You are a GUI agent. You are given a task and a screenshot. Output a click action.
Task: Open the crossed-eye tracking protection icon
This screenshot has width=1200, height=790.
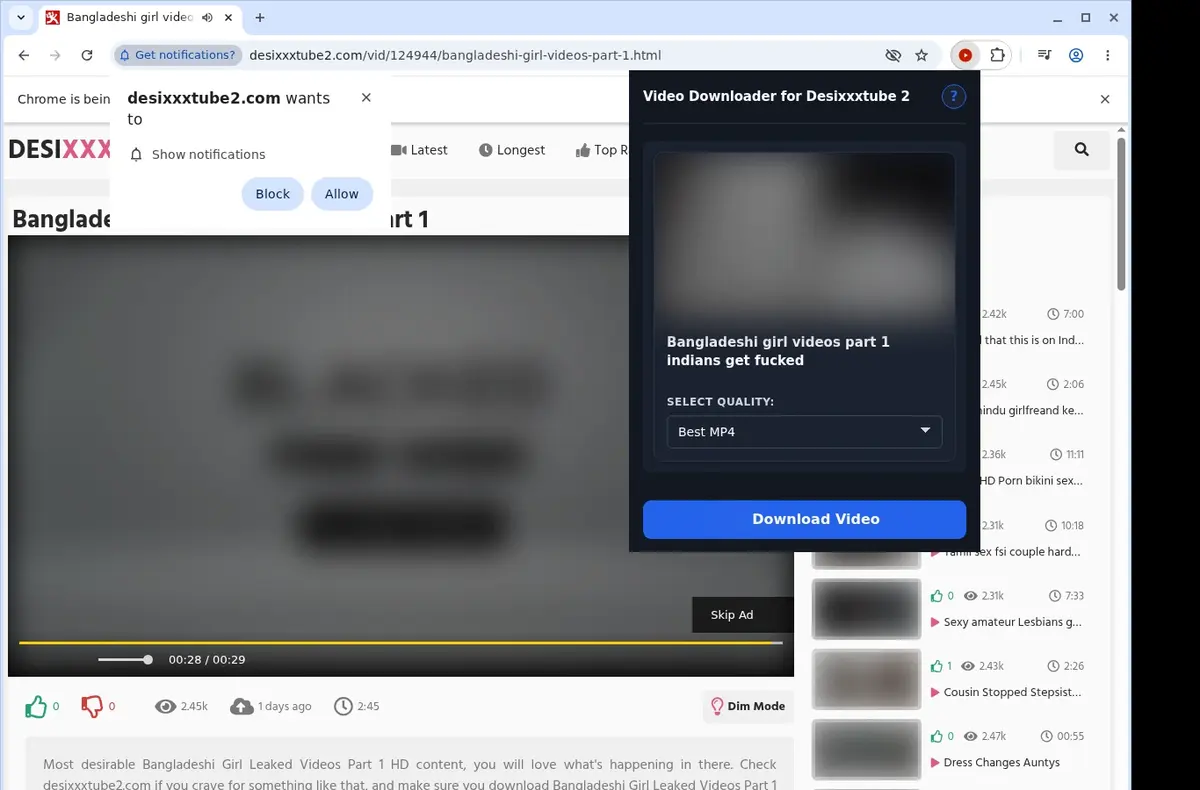pyautogui.click(x=893, y=56)
